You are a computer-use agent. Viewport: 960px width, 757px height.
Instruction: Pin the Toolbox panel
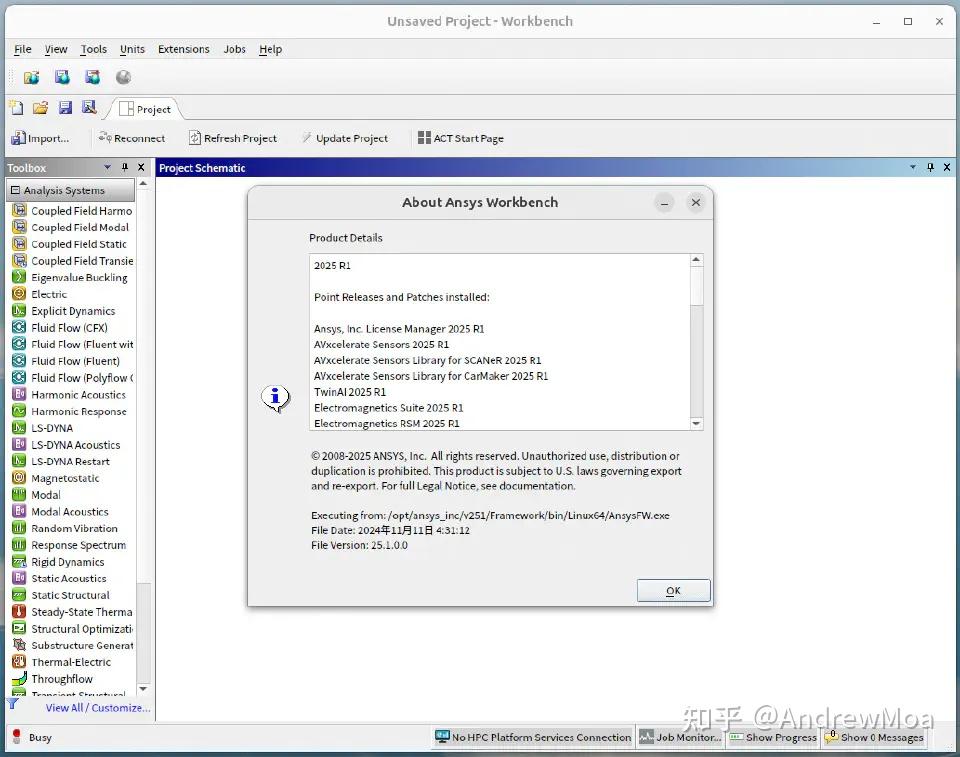tap(125, 167)
